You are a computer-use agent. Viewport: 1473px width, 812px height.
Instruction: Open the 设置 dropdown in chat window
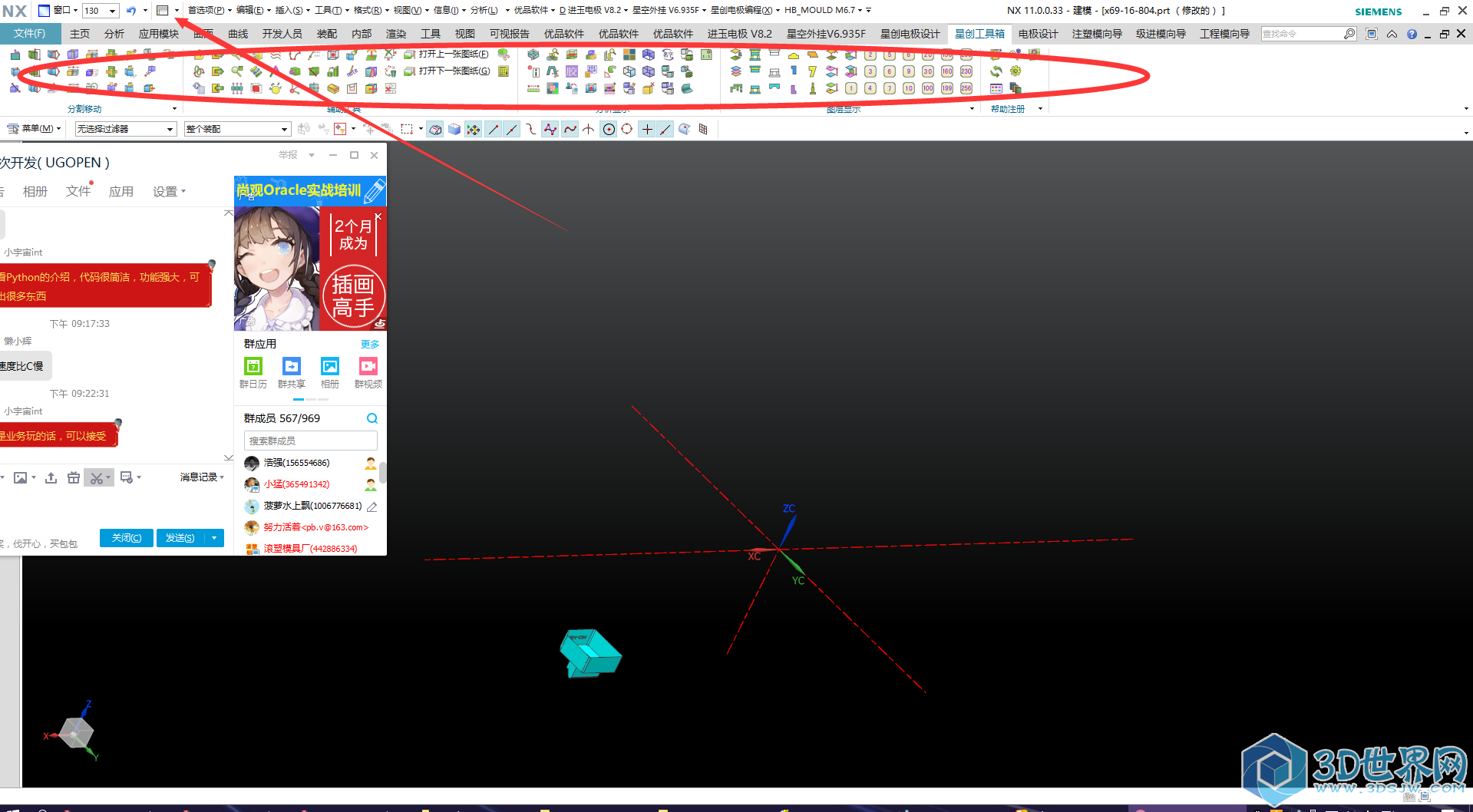click(169, 192)
